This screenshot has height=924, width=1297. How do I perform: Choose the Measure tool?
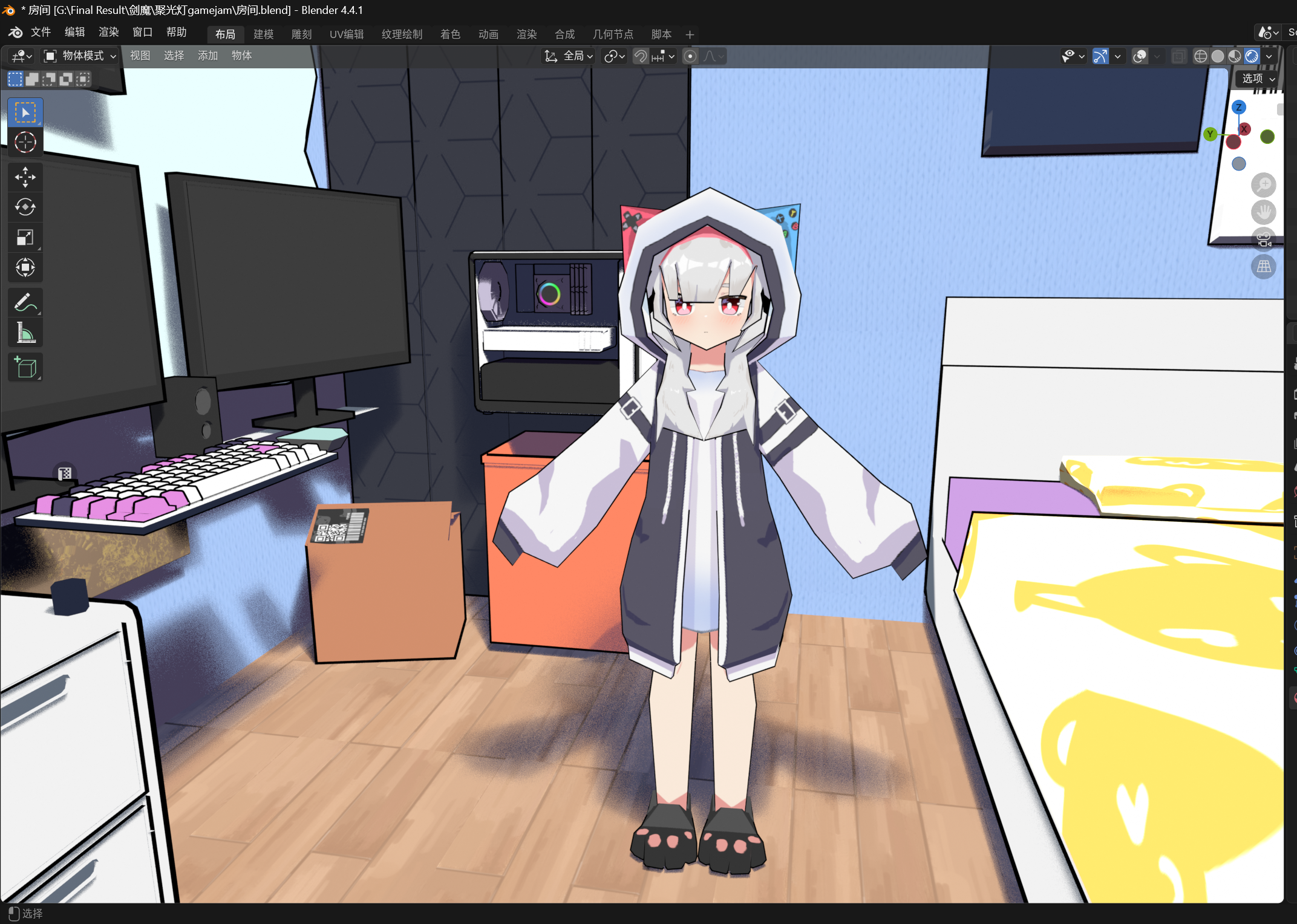[x=25, y=333]
